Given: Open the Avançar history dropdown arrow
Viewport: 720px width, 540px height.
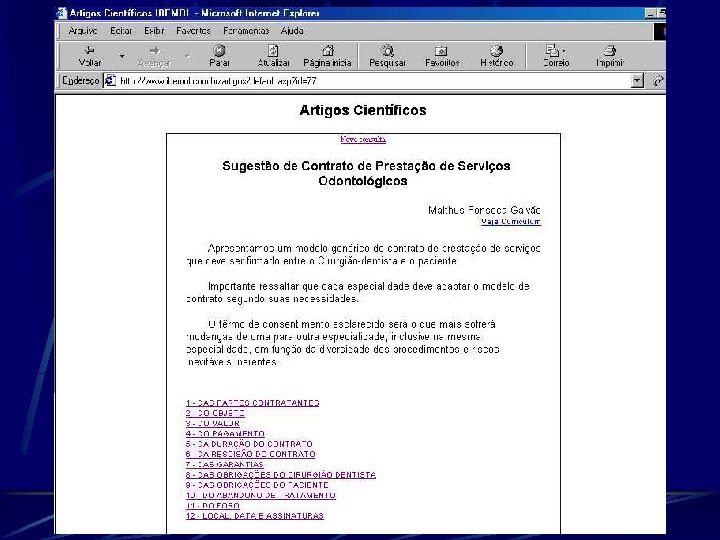Looking at the screenshot, I should pyautogui.click(x=188, y=56).
